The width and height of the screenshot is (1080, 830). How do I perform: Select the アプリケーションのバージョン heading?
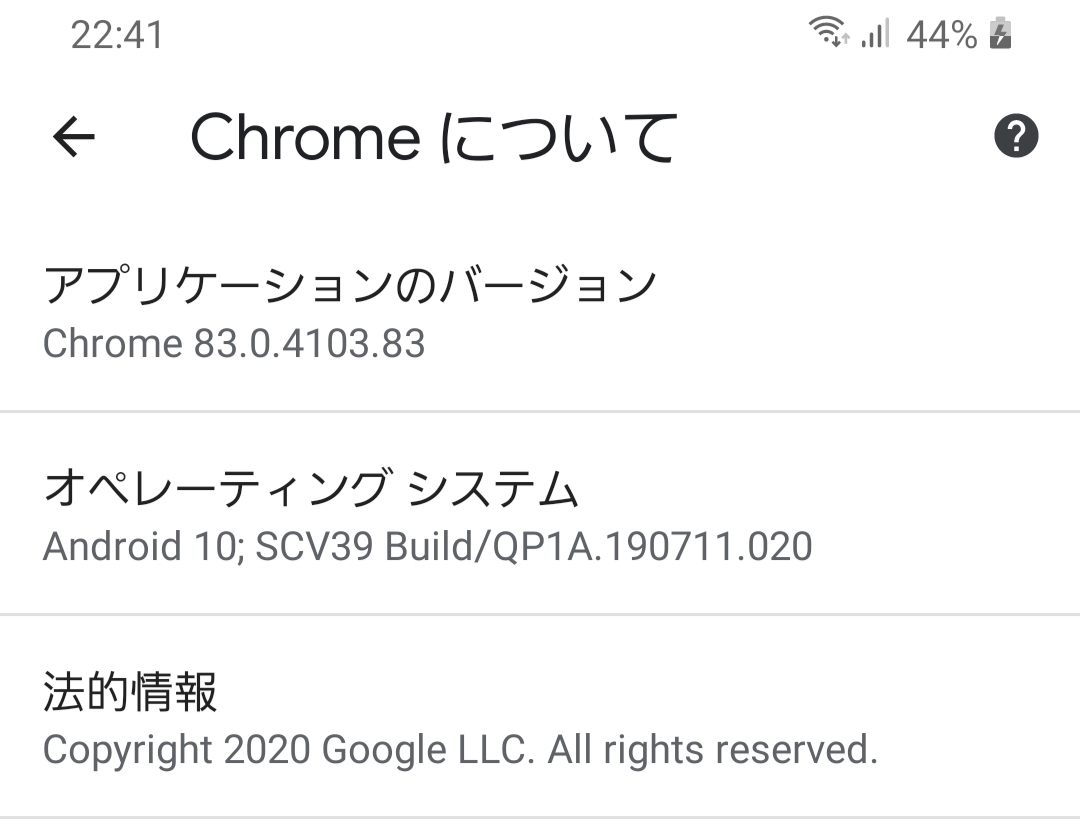pos(350,286)
